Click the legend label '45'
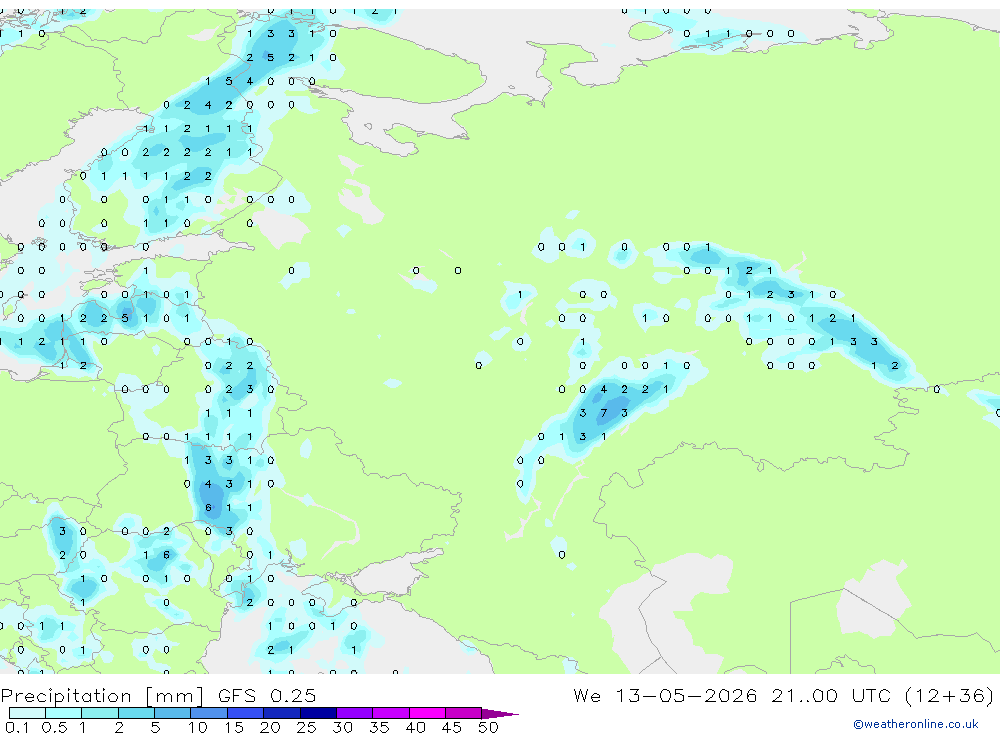This screenshot has width=1000, height=733. (452, 727)
